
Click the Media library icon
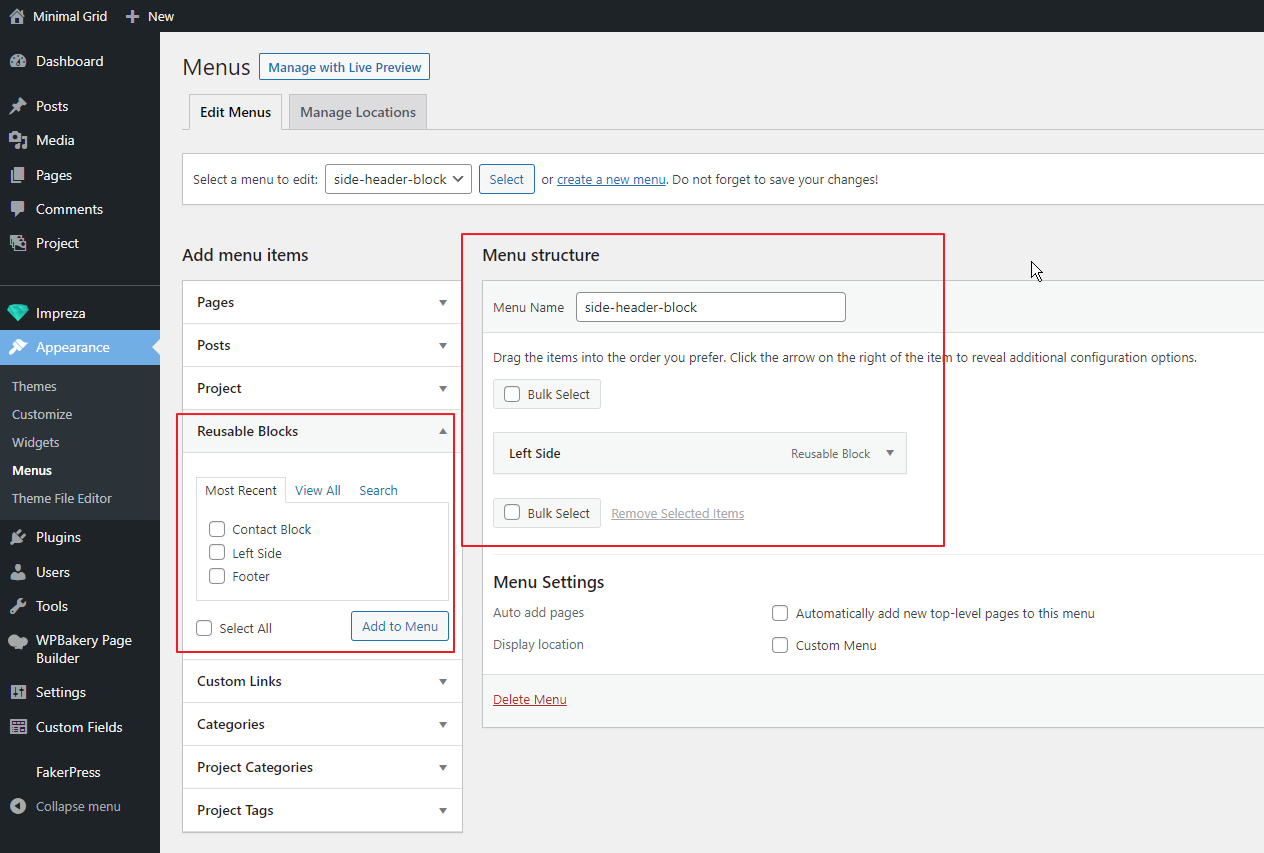point(18,140)
